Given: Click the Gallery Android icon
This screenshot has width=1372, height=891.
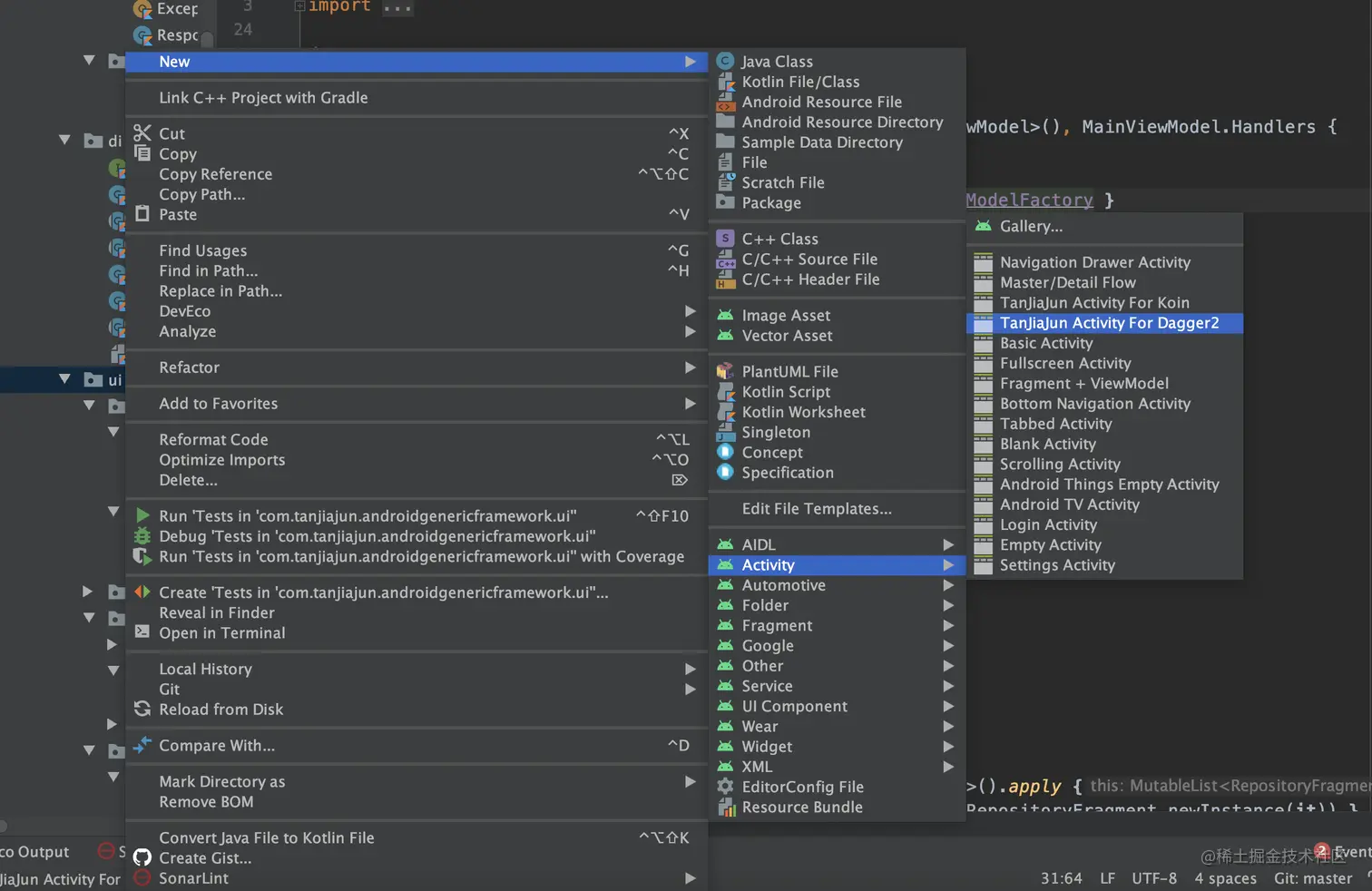Looking at the screenshot, I should coord(983,226).
